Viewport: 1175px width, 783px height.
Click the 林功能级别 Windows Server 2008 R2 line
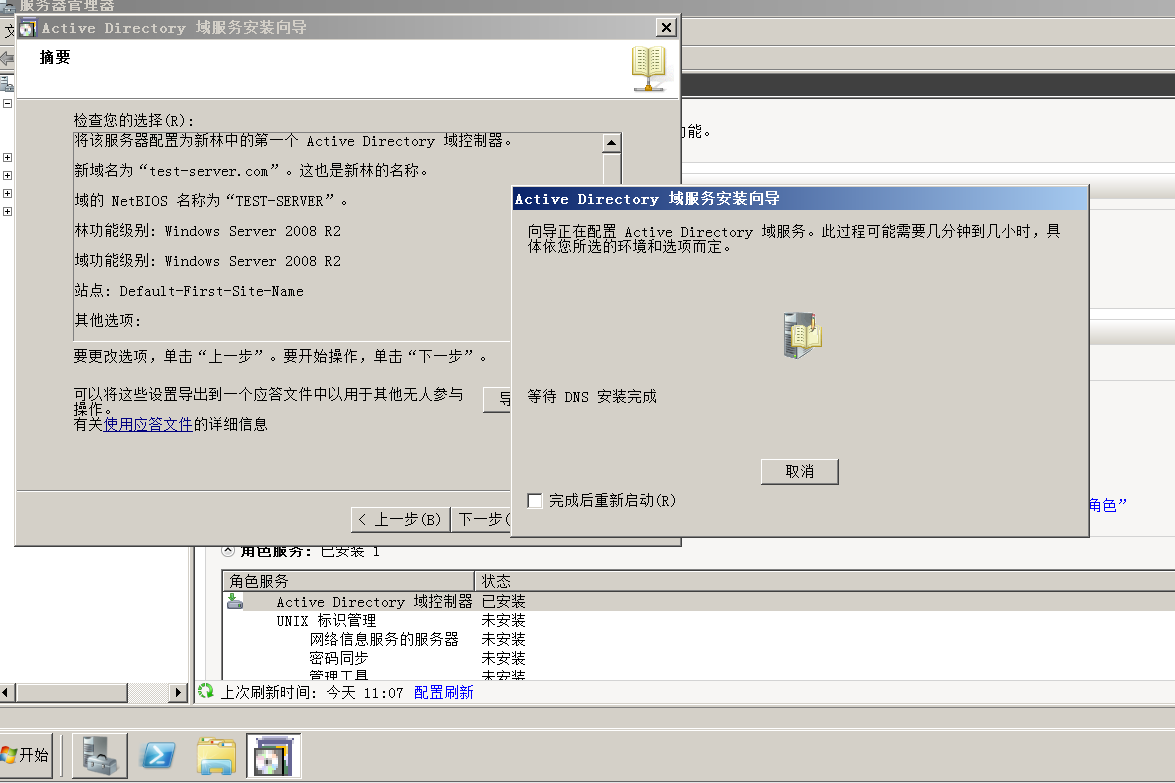tap(208, 231)
